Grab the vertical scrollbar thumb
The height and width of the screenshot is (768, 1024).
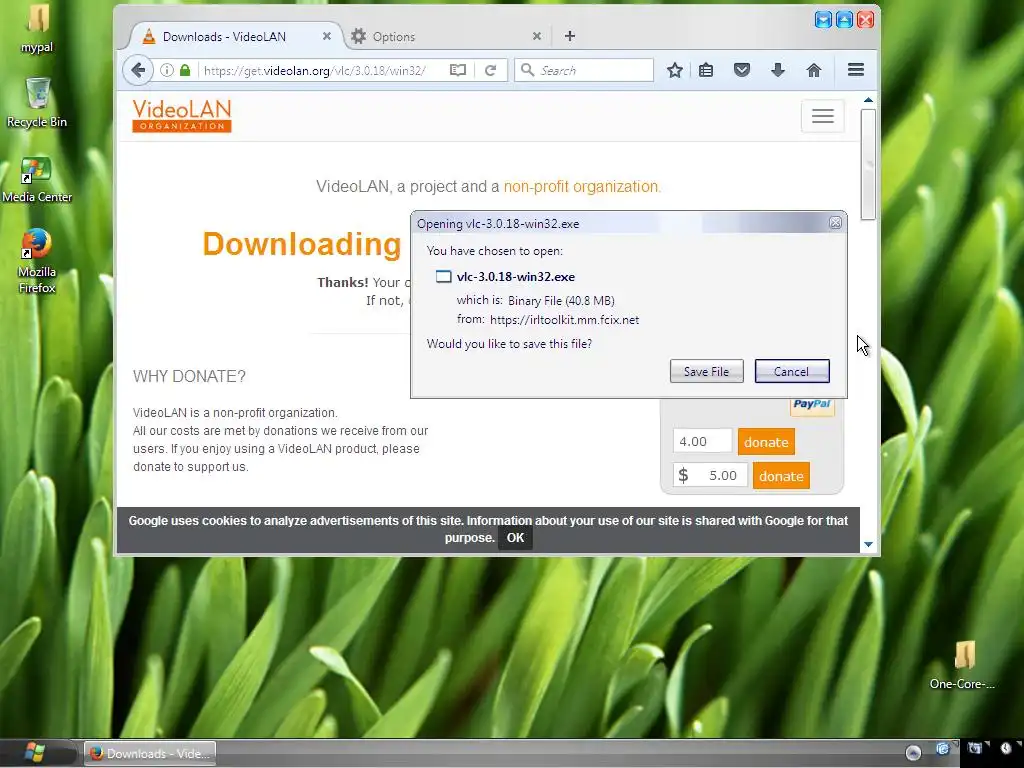tap(868, 165)
